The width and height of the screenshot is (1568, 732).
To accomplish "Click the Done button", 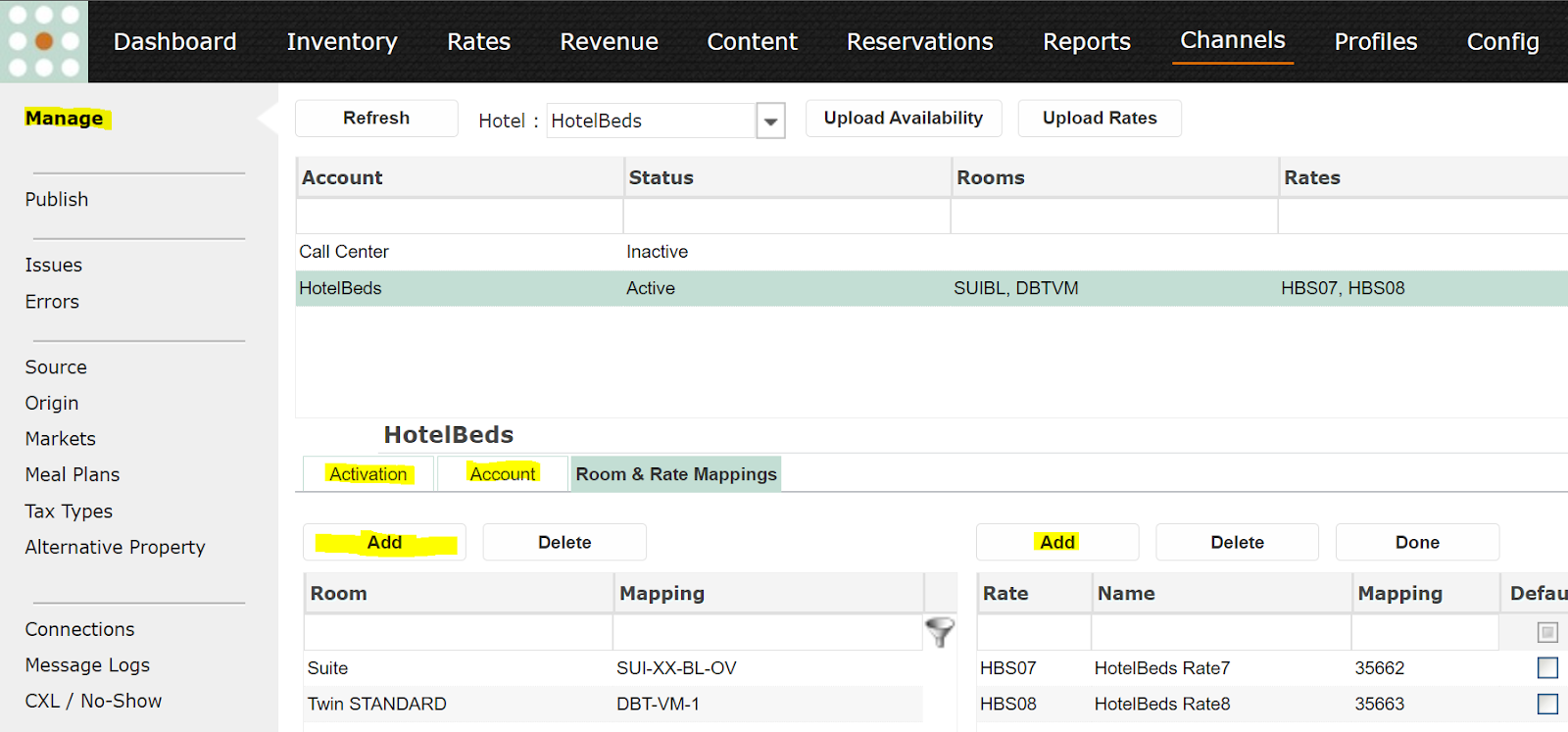I will [x=1417, y=542].
